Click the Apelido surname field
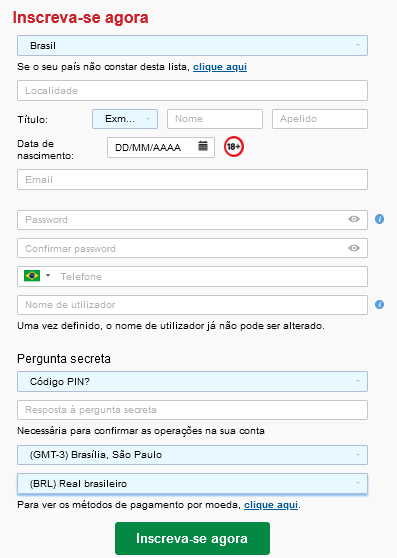 coord(320,119)
